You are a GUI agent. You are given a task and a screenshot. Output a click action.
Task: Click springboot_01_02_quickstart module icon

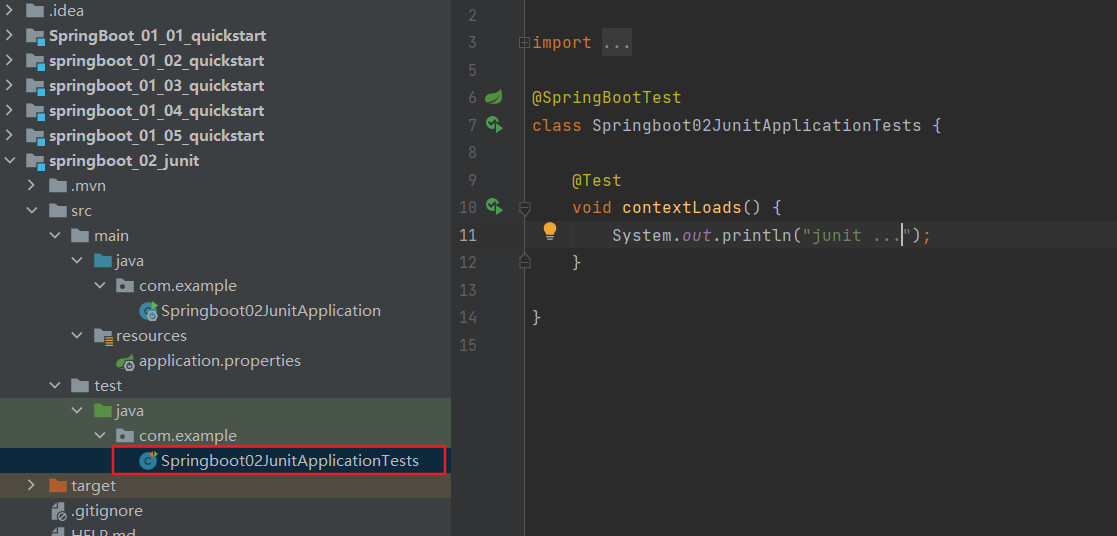(x=35, y=61)
